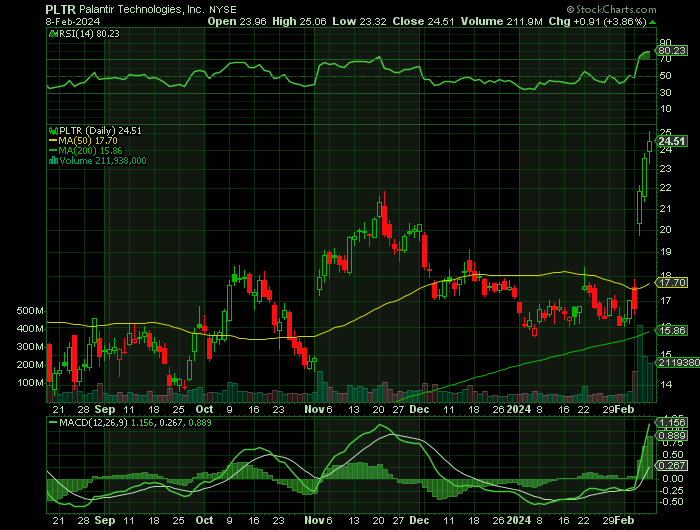
Task: Click the Palantir Technologies, Inc. company name
Action: point(142,9)
